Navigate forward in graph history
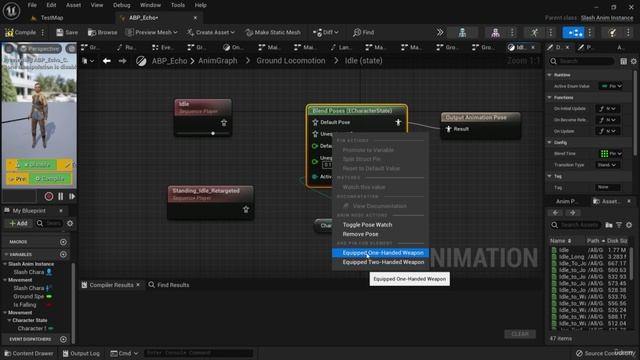 click(x=122, y=61)
